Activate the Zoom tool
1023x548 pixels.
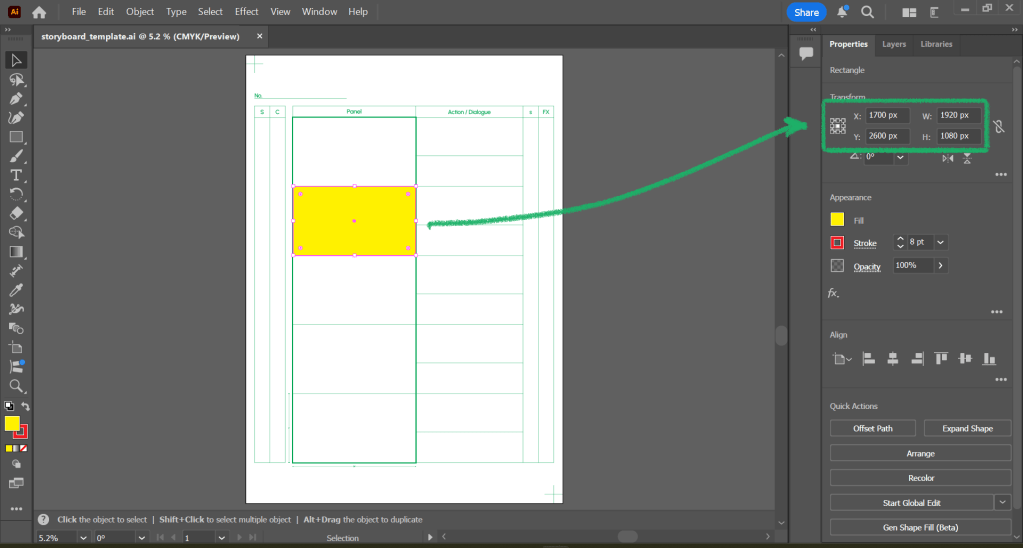(16, 385)
